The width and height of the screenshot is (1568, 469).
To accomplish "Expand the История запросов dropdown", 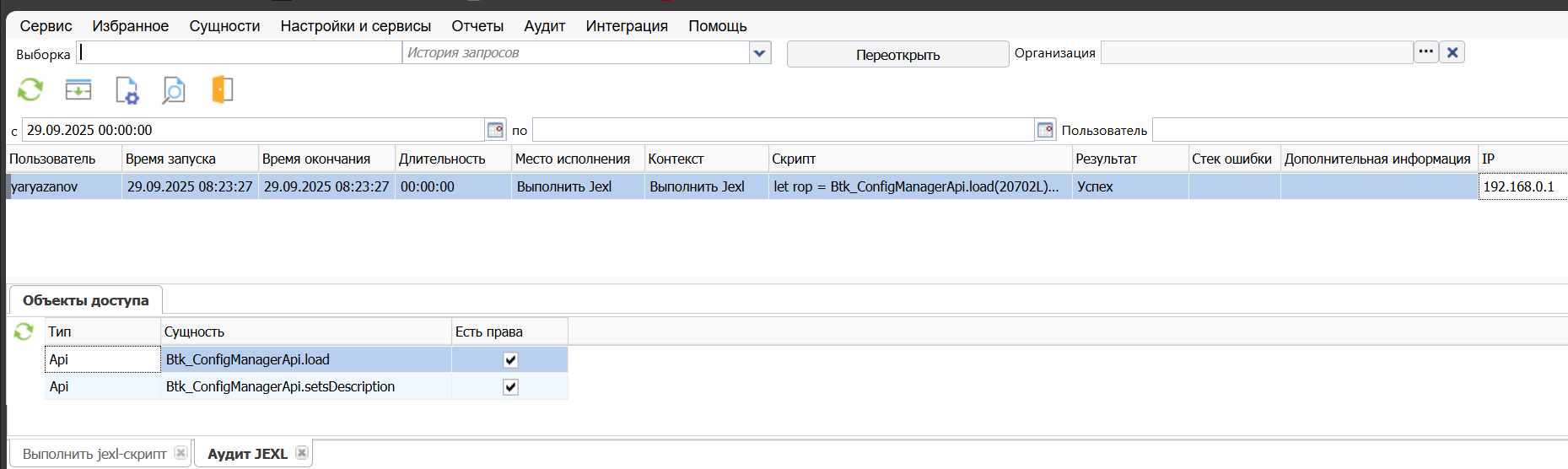I will click(x=760, y=53).
